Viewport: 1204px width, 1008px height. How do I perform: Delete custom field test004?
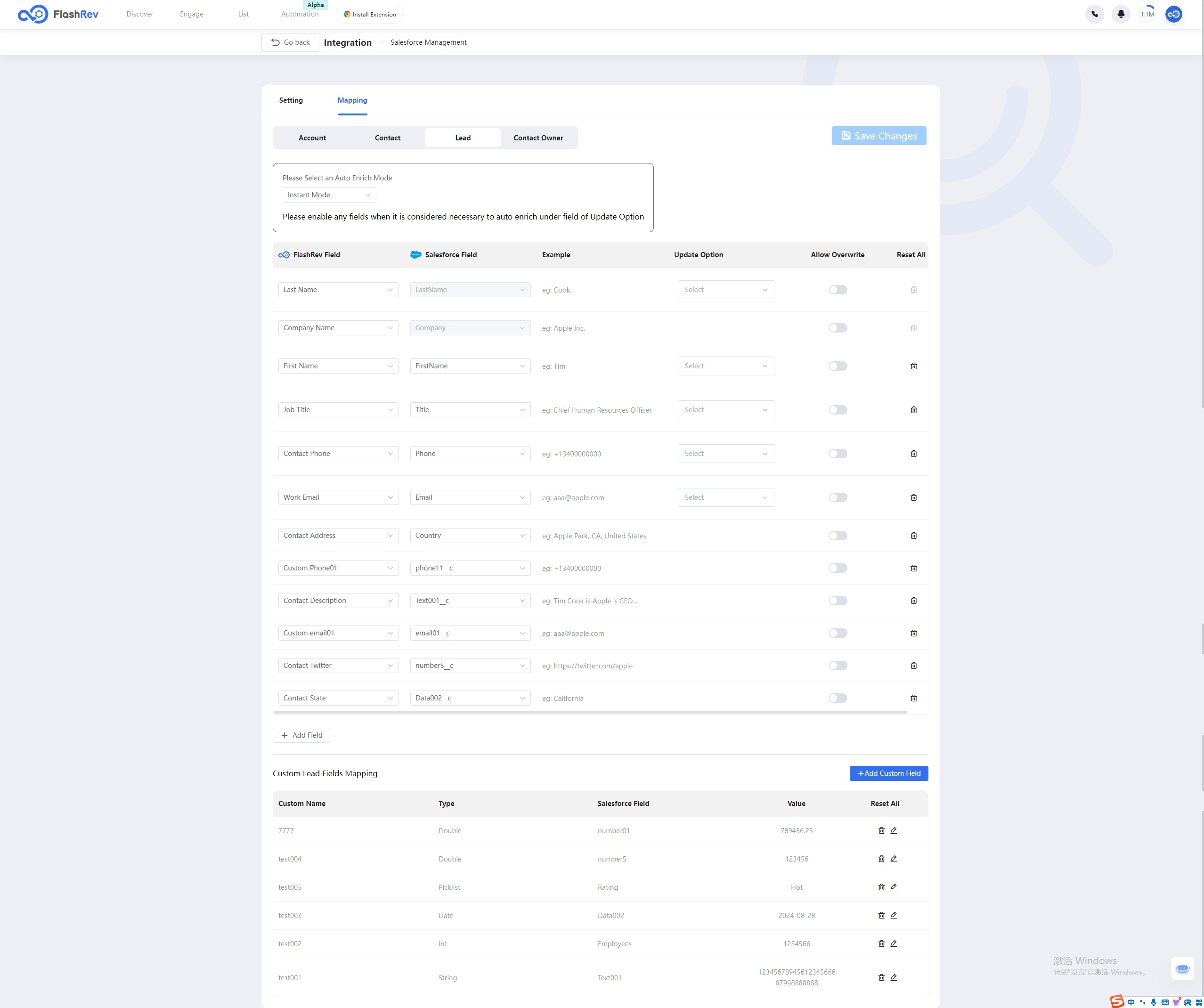coord(882,859)
